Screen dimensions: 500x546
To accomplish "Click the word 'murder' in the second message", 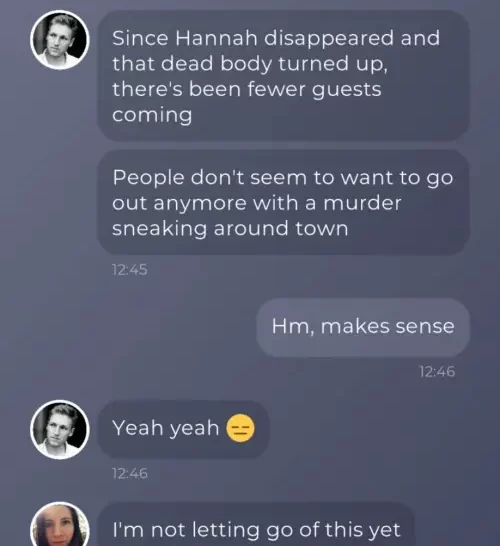I will tap(362, 203).
